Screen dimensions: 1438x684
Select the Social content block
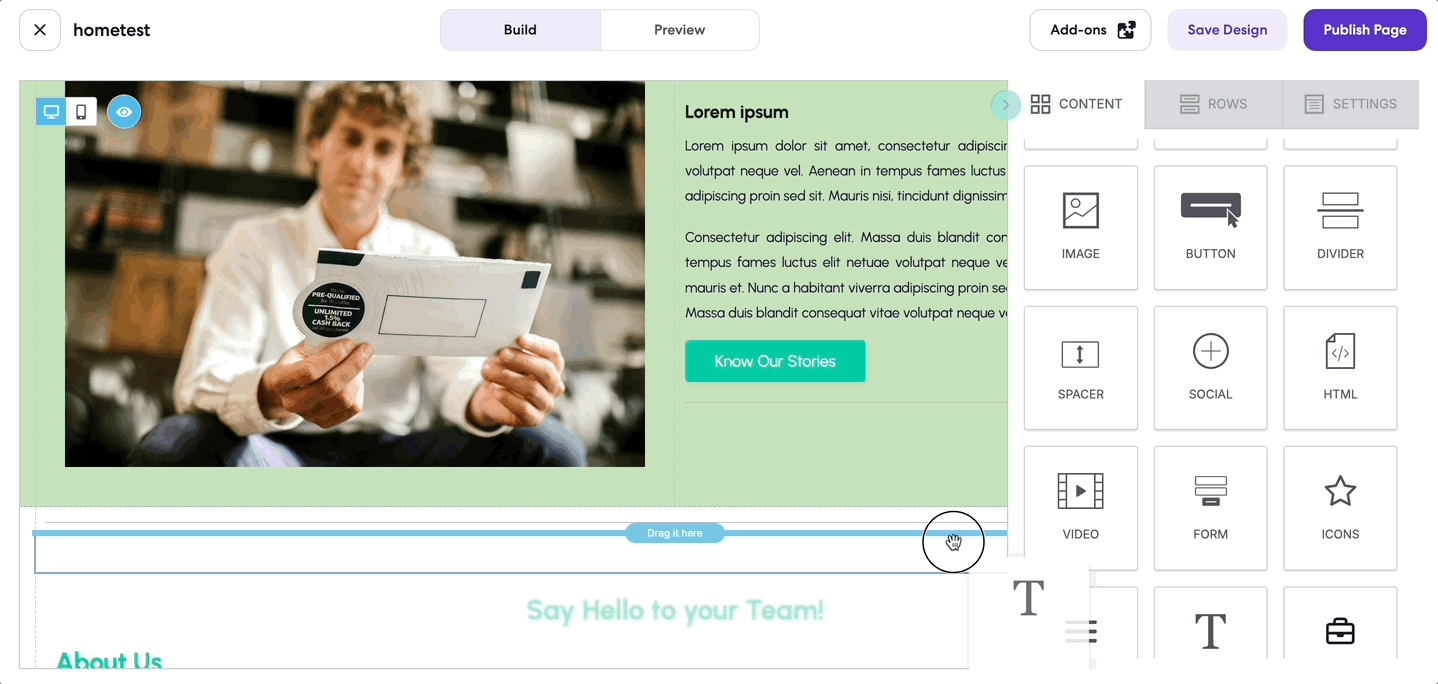(1210, 368)
